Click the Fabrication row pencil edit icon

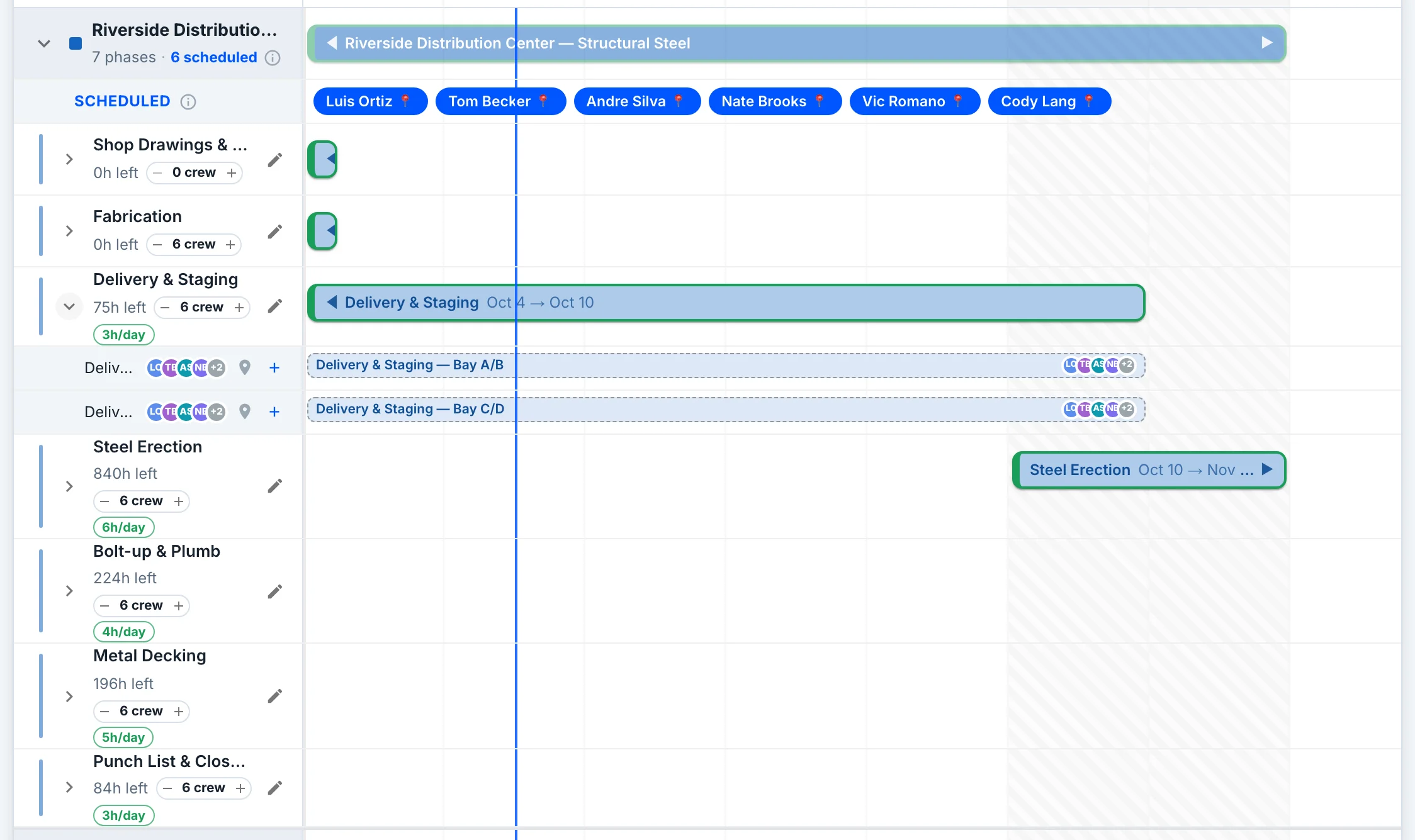pyautogui.click(x=274, y=232)
